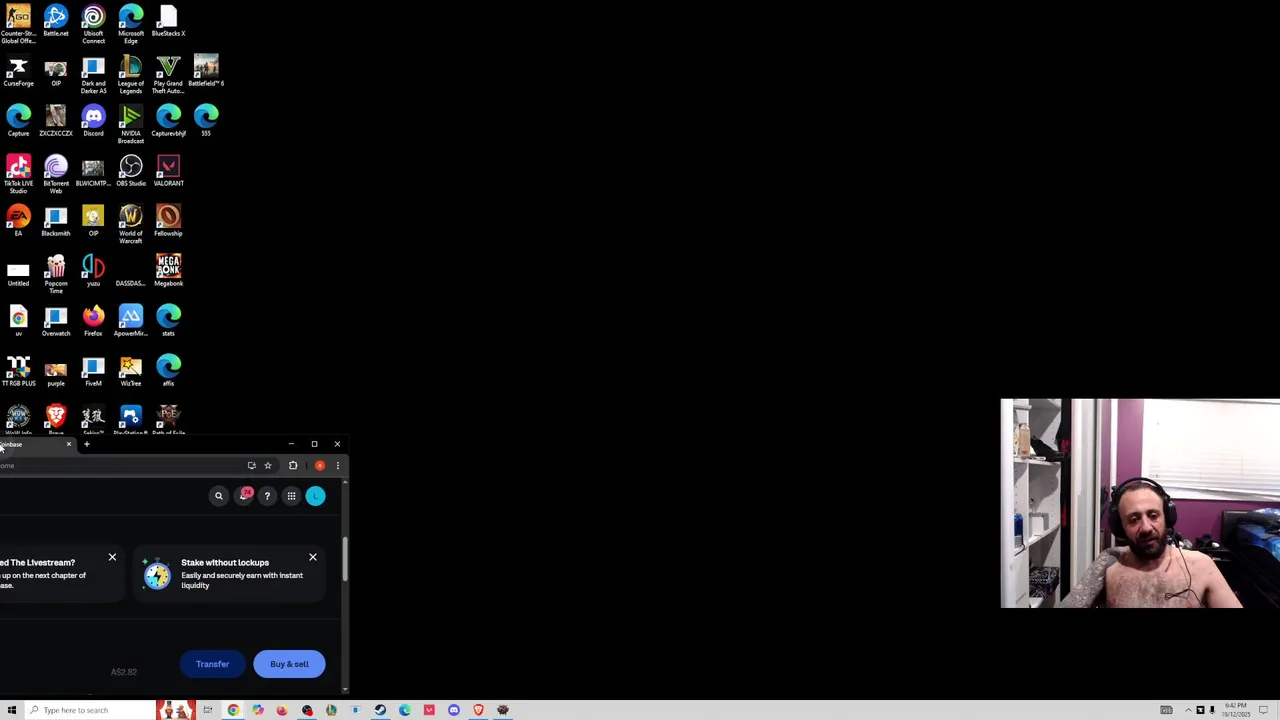Open a new Chrome tab

[87, 444]
